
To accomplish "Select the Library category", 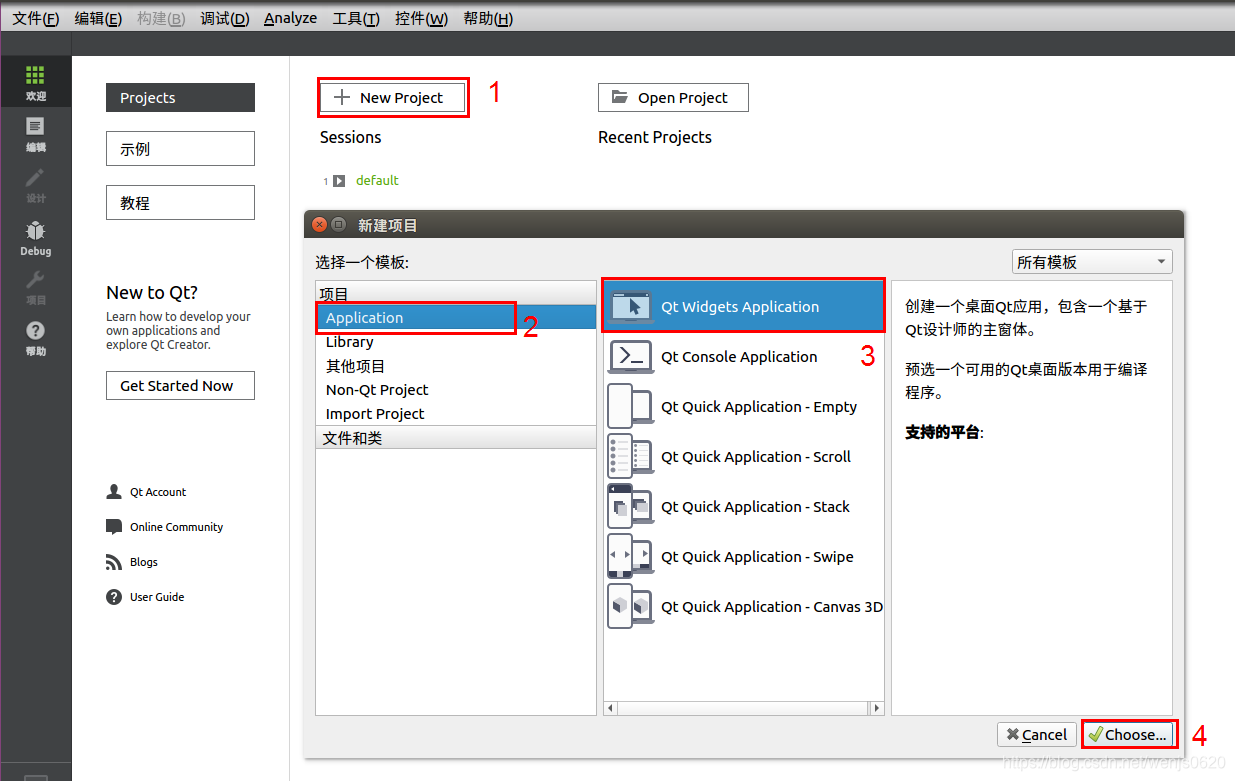I will click(x=456, y=342).
